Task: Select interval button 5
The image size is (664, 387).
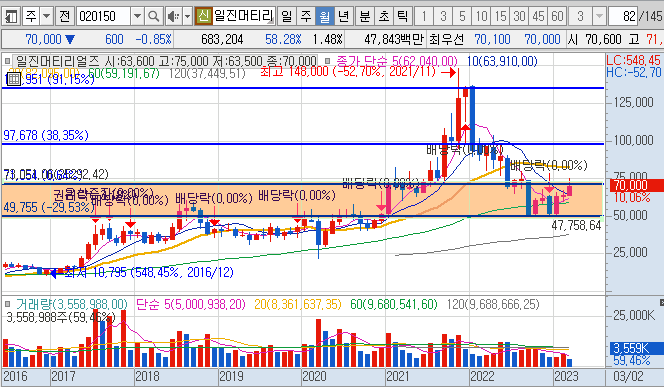Action: coord(462,17)
